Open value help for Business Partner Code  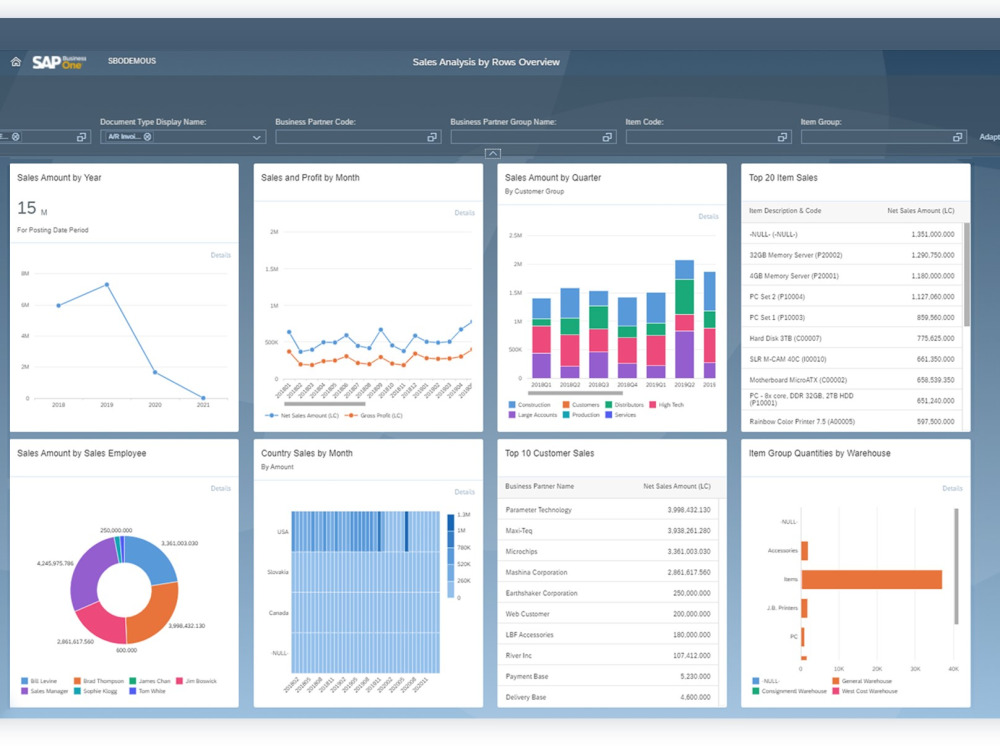click(432, 137)
